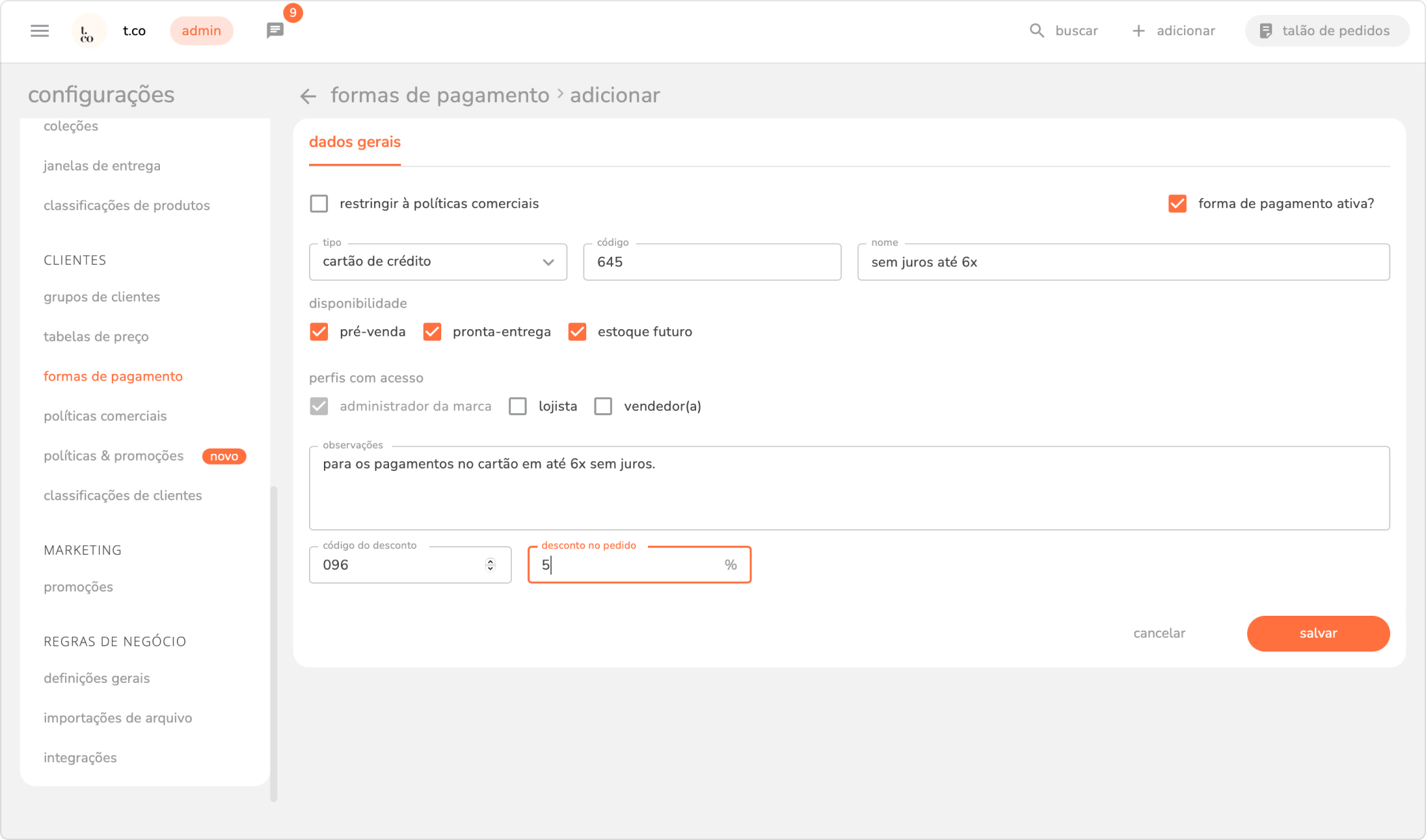
Task: Open políticas comerciais in sidebar
Action: (105, 416)
